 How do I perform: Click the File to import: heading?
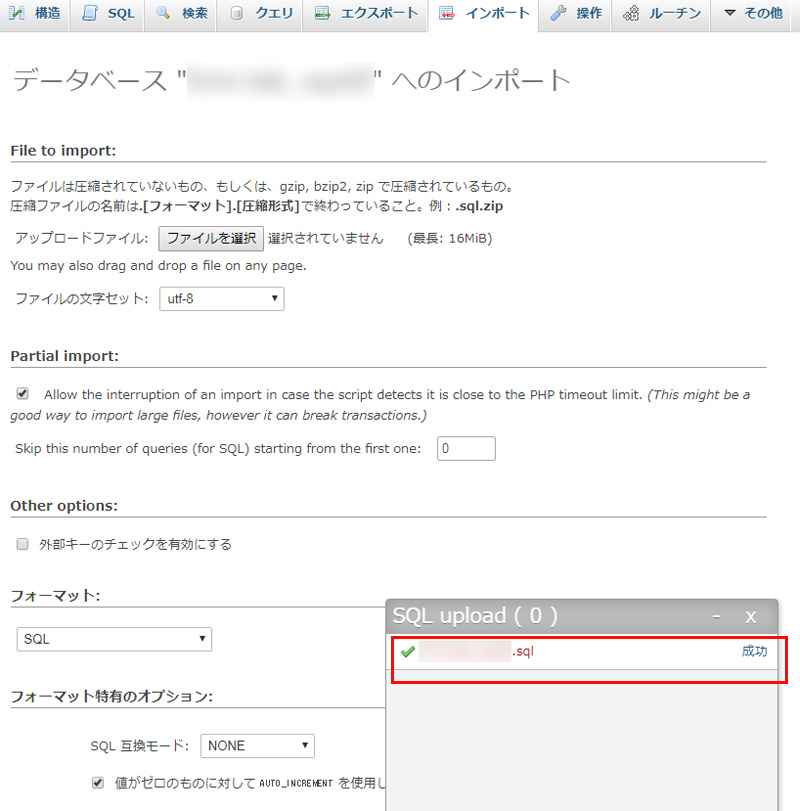click(64, 151)
